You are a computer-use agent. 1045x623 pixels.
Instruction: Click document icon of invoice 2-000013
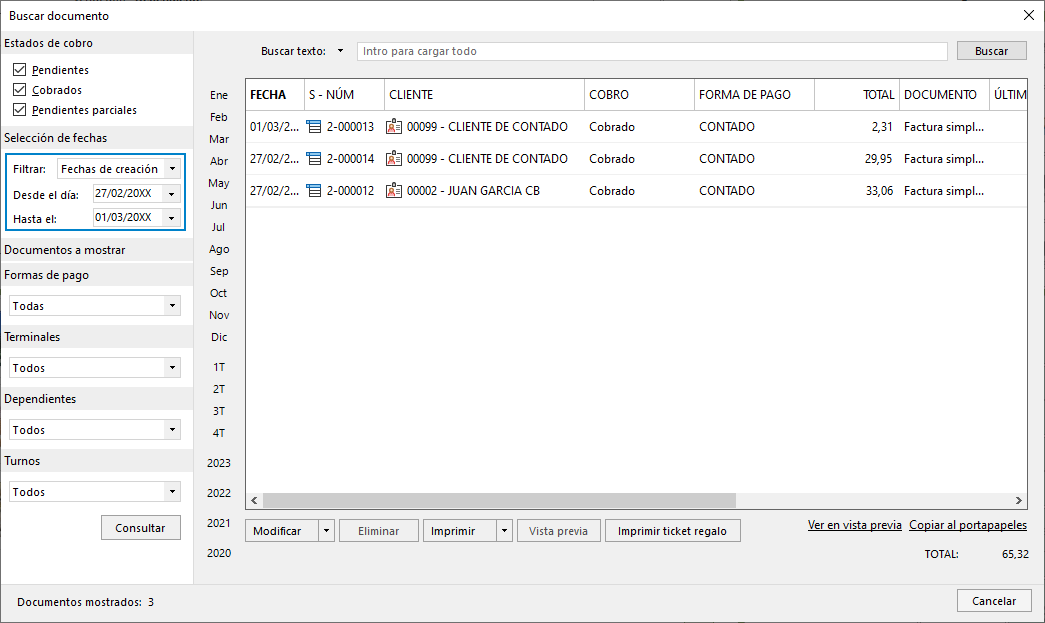click(313, 127)
